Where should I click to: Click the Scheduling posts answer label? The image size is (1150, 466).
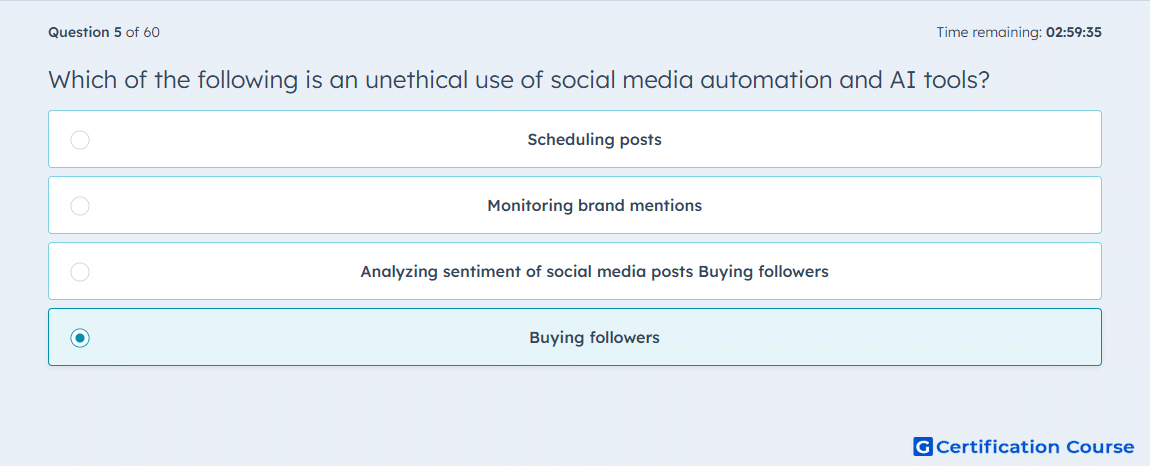(x=594, y=139)
